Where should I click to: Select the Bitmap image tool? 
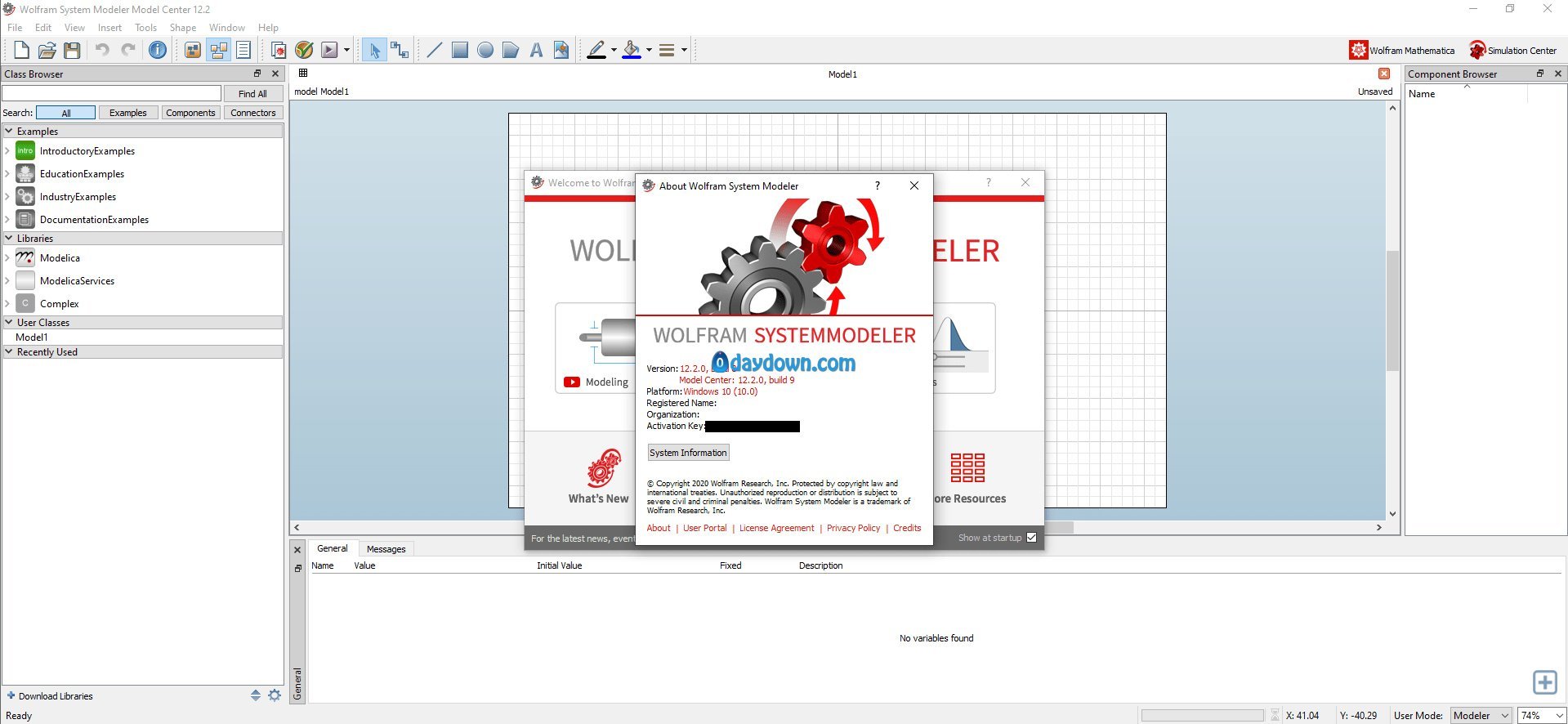click(x=561, y=51)
